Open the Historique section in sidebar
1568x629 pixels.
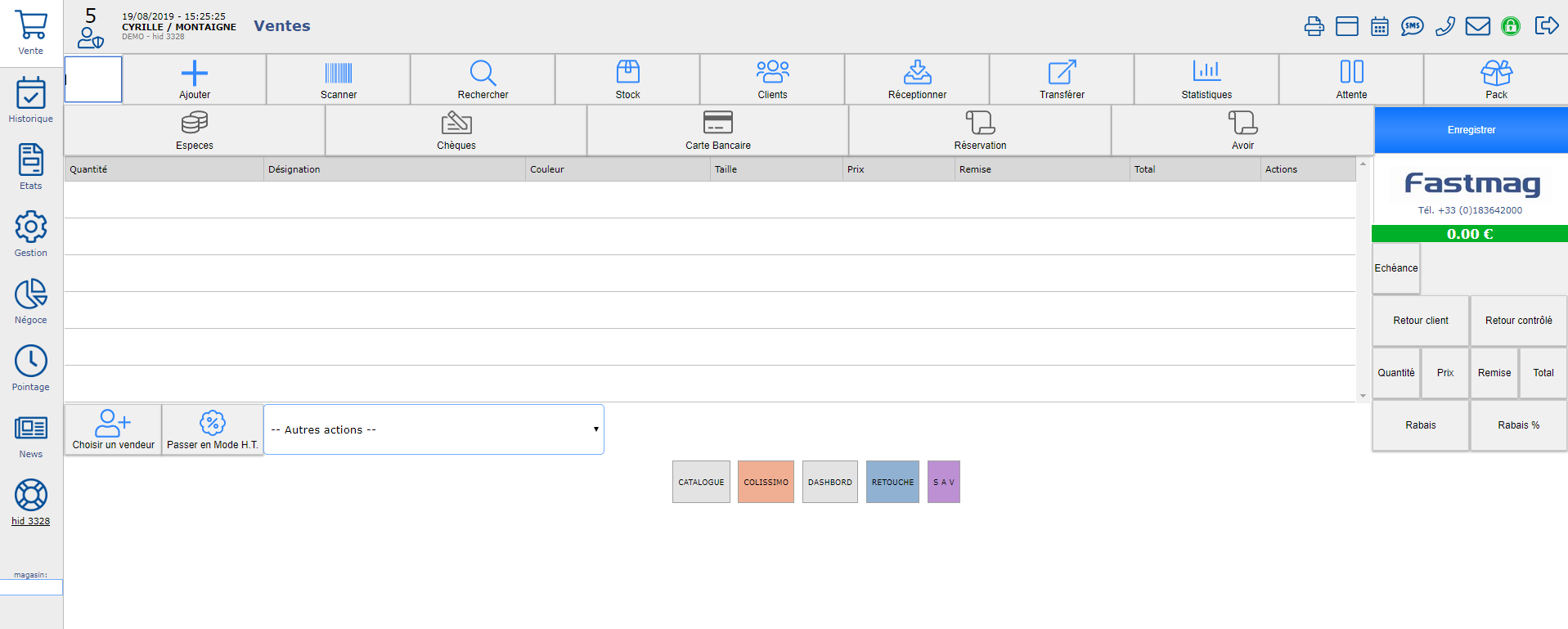tap(31, 100)
